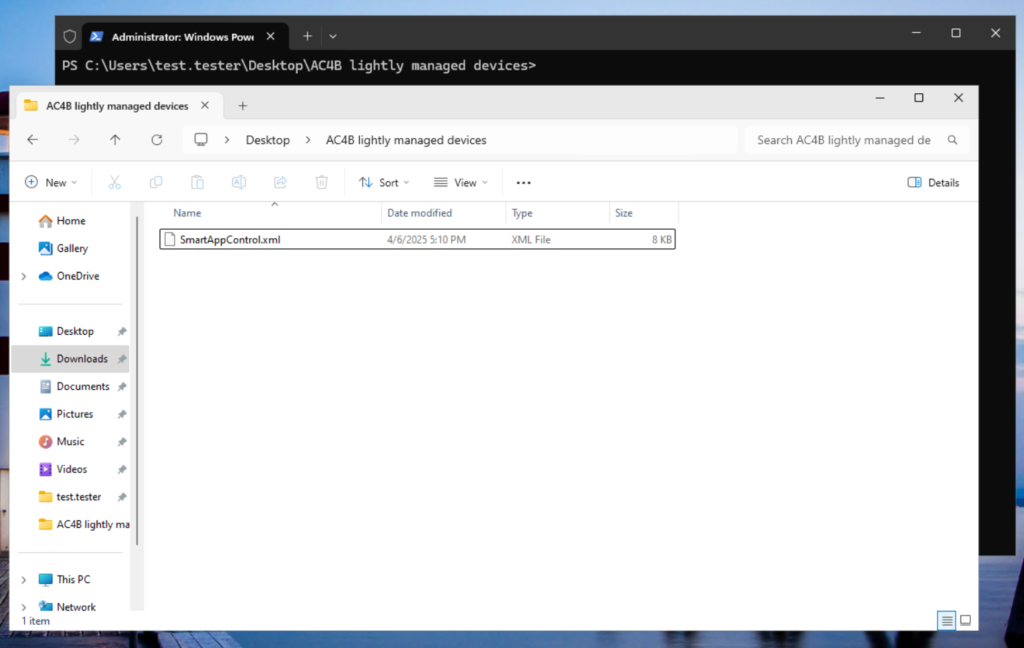Expand the OneDrive tree node
This screenshot has height=648, width=1024.
tap(24, 276)
